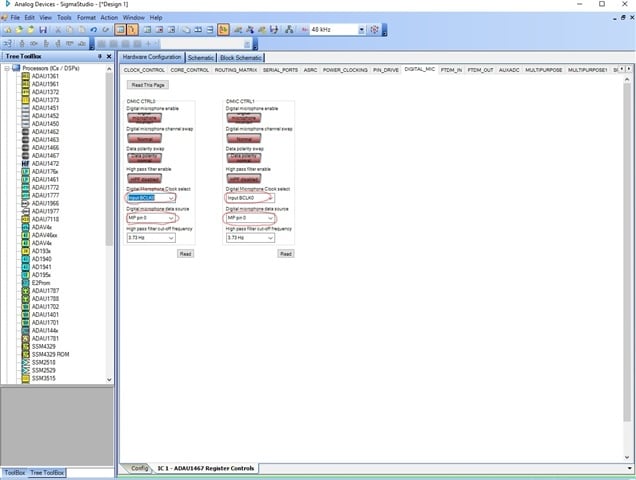Toggle DMIC CTRL1 channel swap Normal button
This screenshot has height=480, width=636.
click(244, 138)
